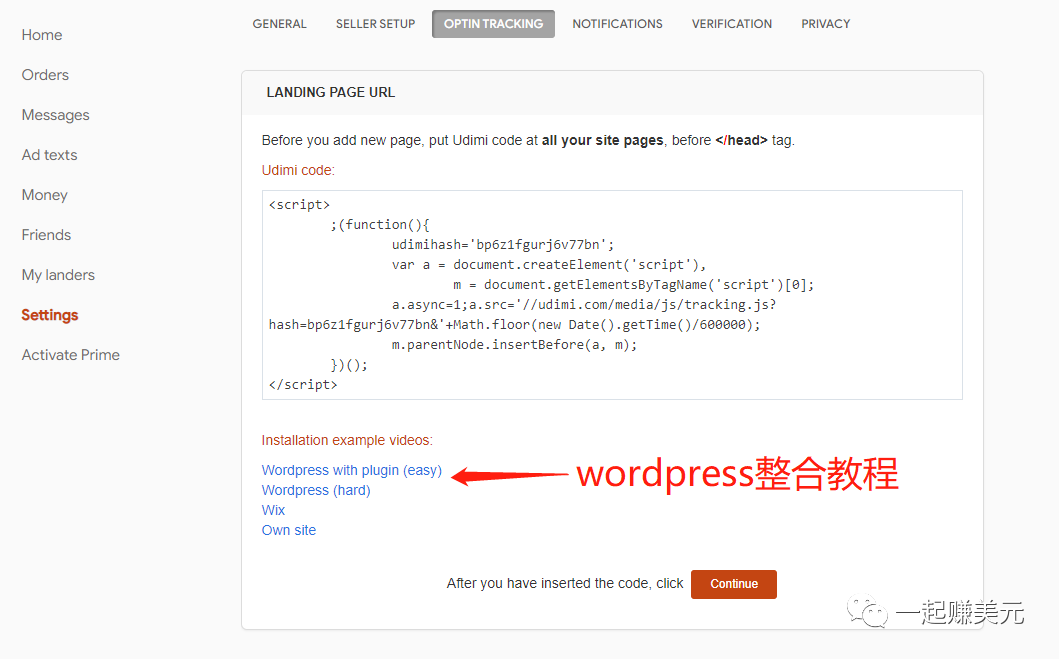
Task: Click the 'm.parentNode.insertBefore(a, m);' line
Action: [514, 345]
